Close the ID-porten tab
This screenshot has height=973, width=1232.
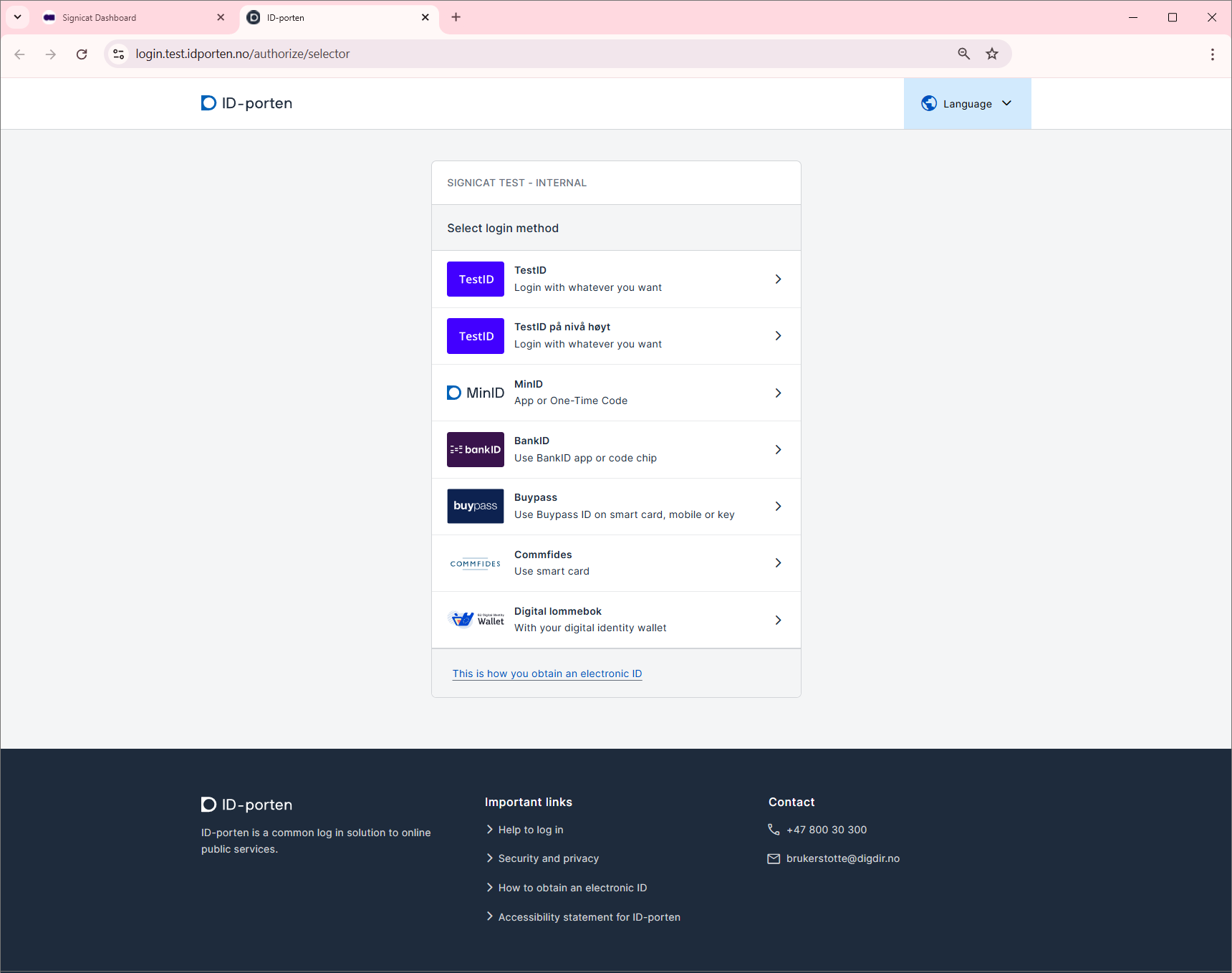click(x=425, y=17)
